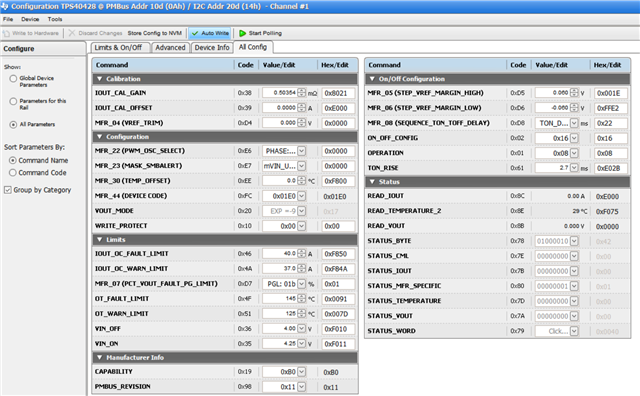Edit TON_RISE hex field 0xE02B
Image resolution: width=640 pixels, height=396 pixels.
coord(611,168)
